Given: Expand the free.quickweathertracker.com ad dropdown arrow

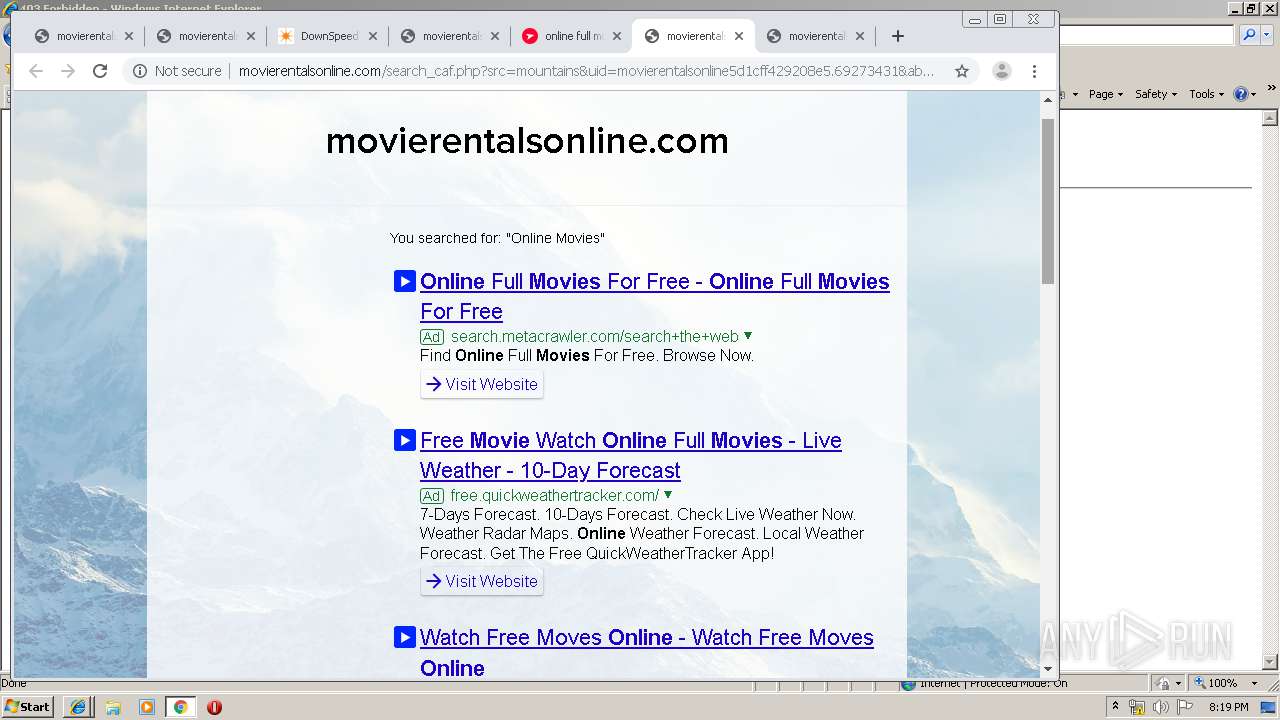Looking at the screenshot, I should point(668,495).
